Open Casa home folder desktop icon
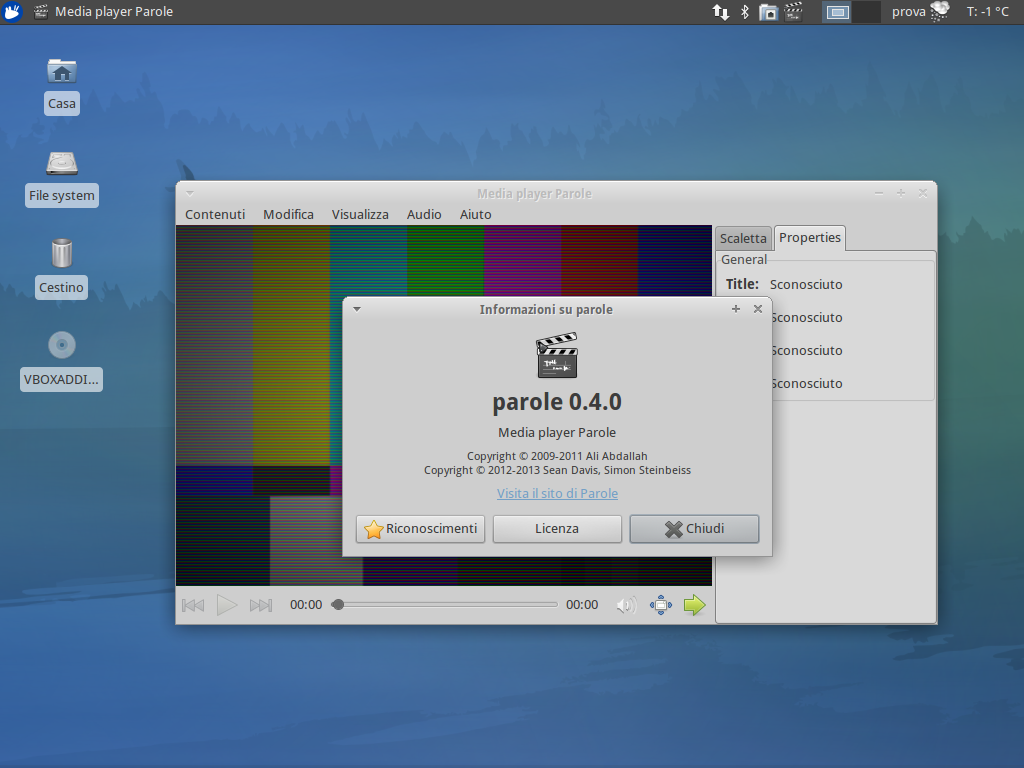The width and height of the screenshot is (1024, 768). [62, 71]
